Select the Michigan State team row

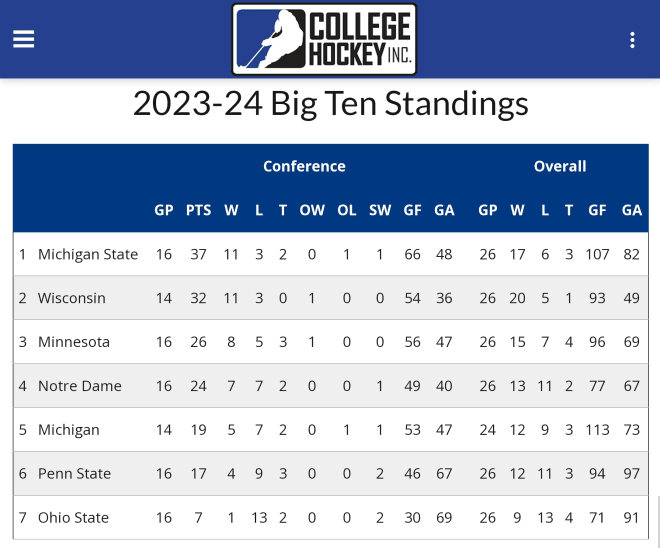pos(331,254)
